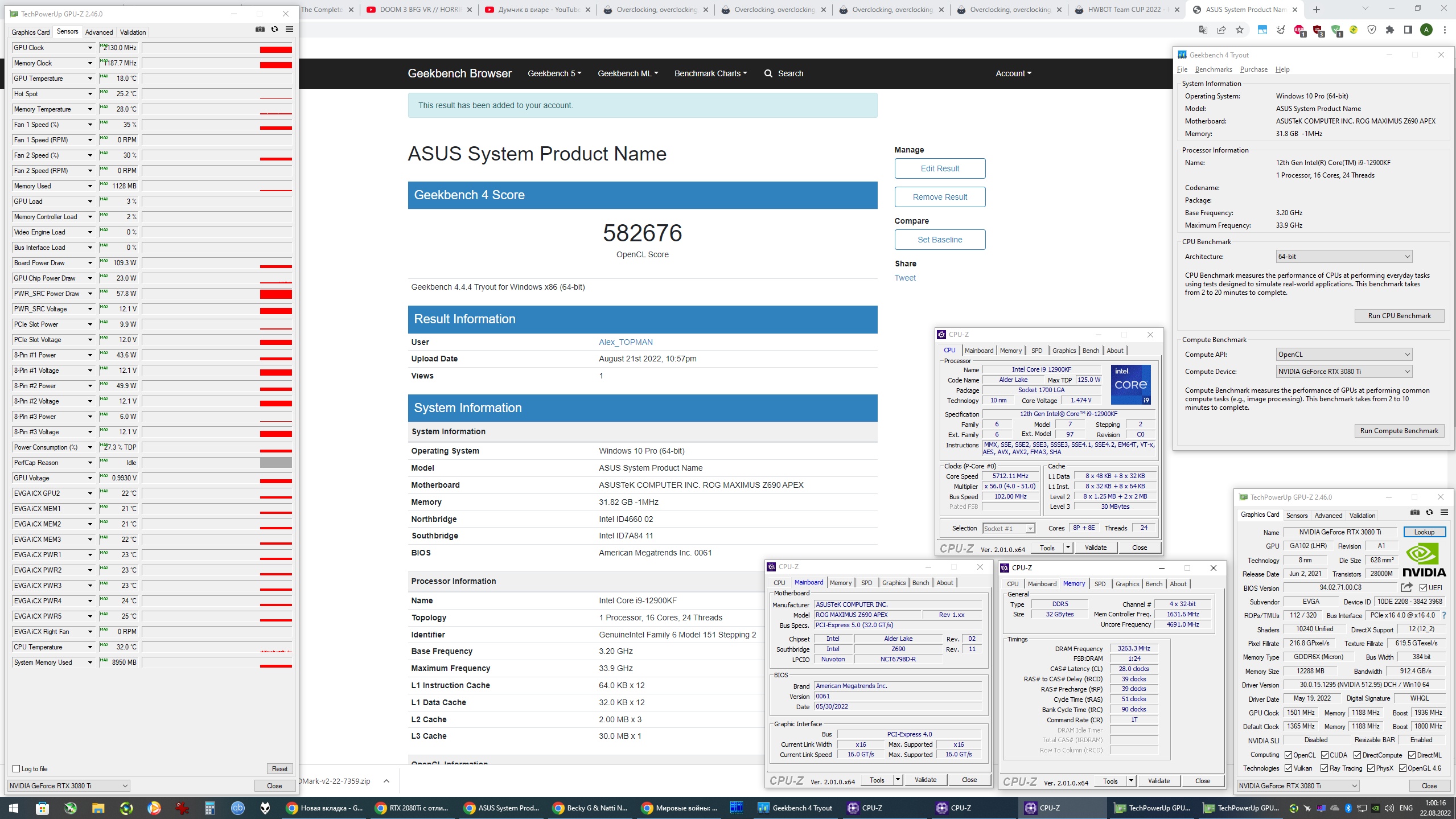
Task: Click refresh icon in right GPU-Z window
Action: (1429, 513)
